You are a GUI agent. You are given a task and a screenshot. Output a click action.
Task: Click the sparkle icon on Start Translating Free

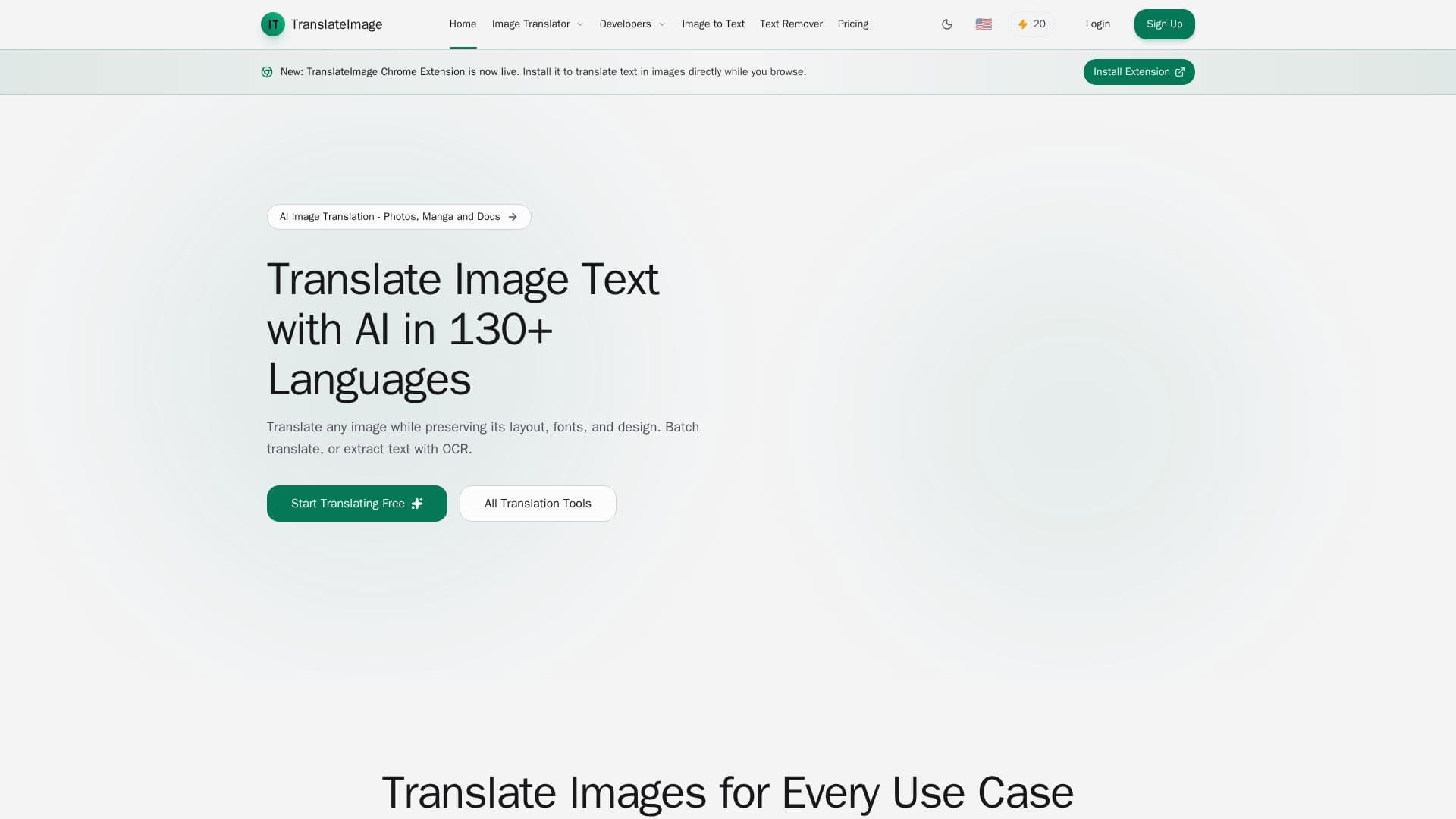tap(417, 504)
